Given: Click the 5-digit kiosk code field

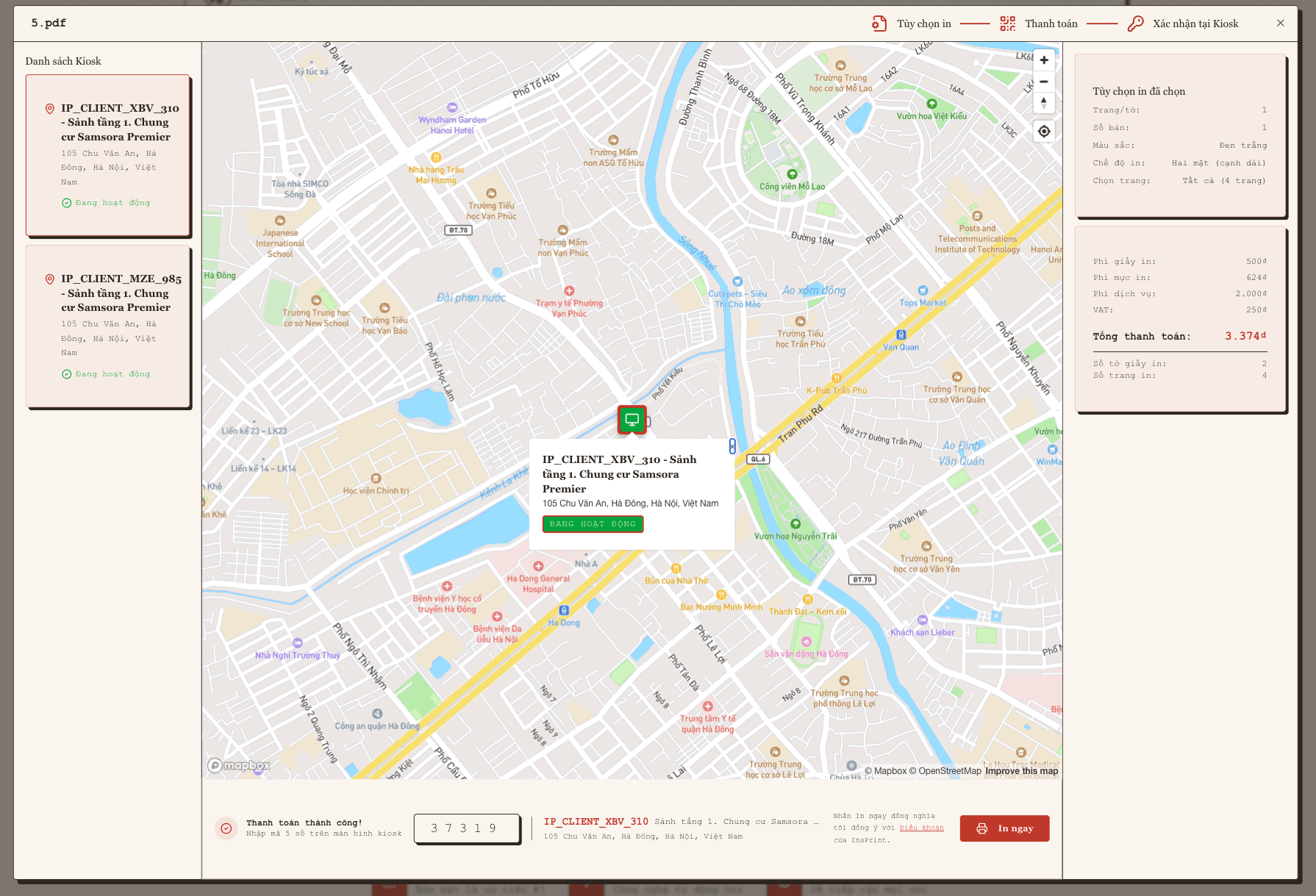Looking at the screenshot, I should 467,828.
